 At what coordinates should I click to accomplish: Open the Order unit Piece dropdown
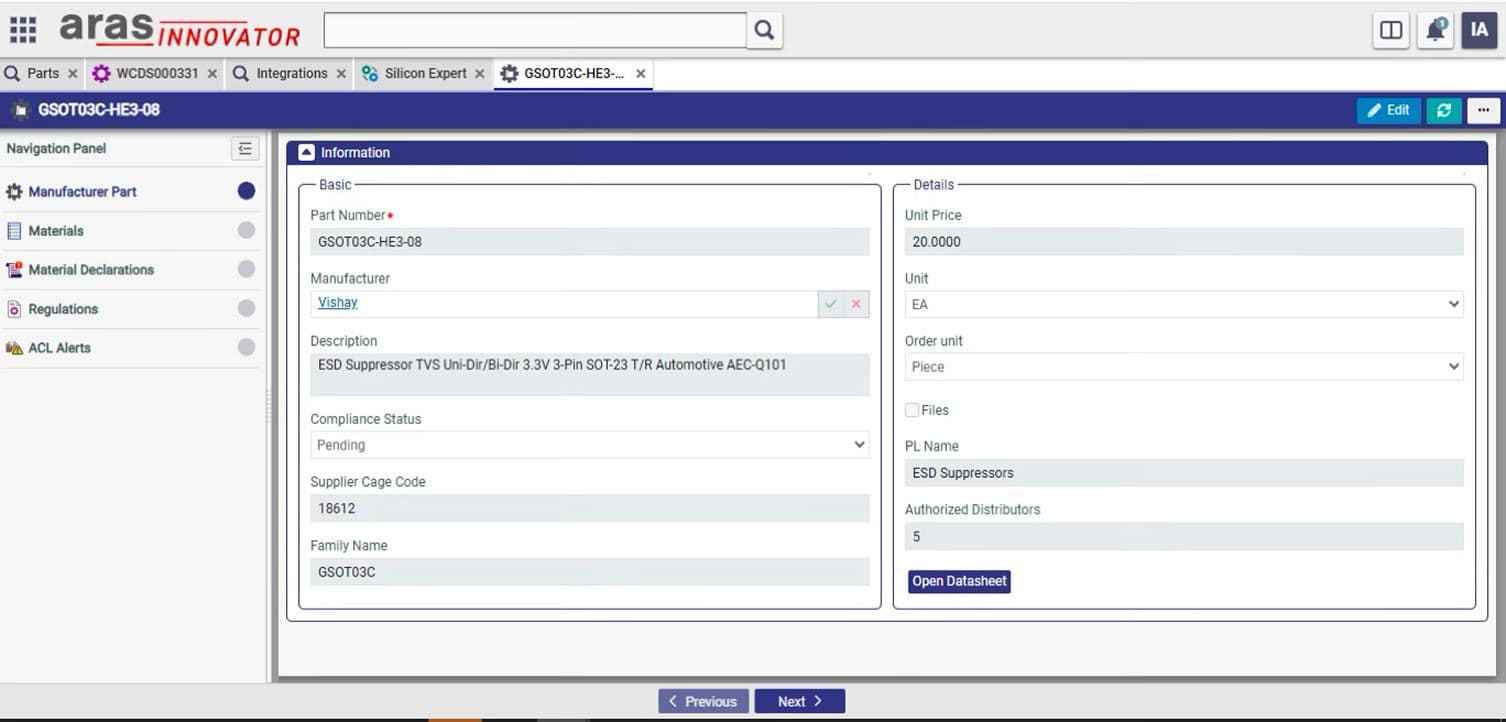[1184, 367]
